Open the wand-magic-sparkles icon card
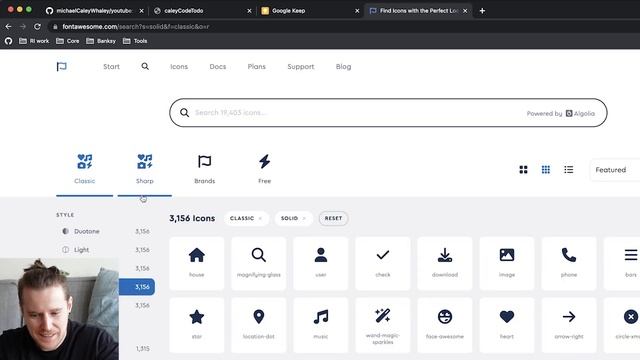This screenshot has width=640, height=360. pyautogui.click(x=383, y=325)
